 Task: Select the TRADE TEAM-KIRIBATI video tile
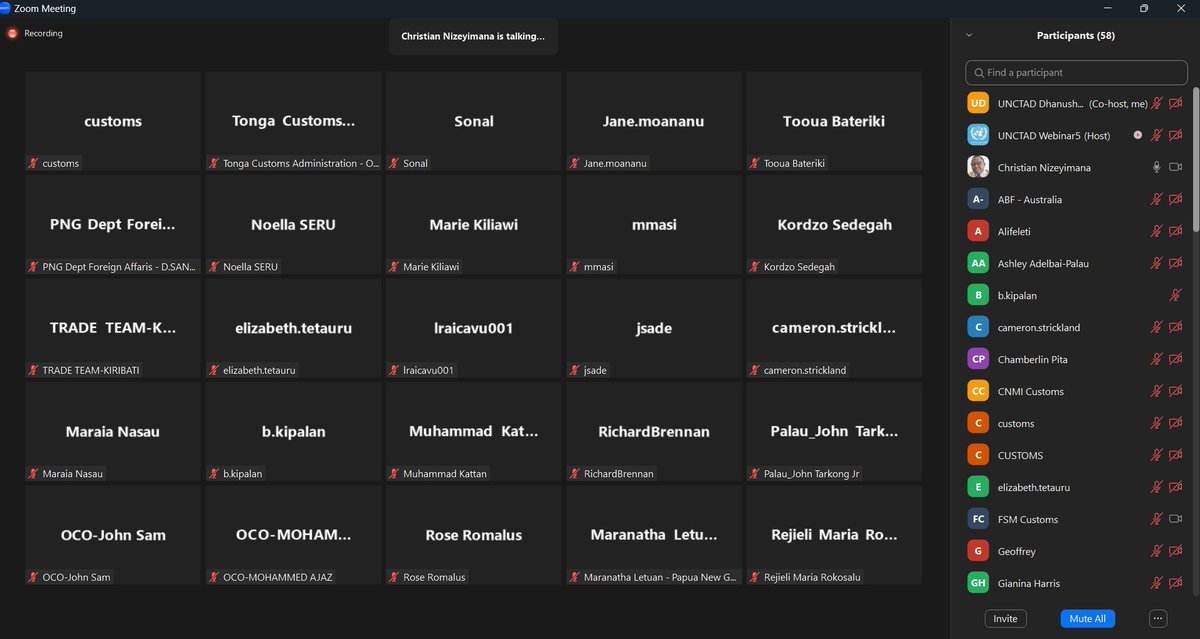coord(113,328)
